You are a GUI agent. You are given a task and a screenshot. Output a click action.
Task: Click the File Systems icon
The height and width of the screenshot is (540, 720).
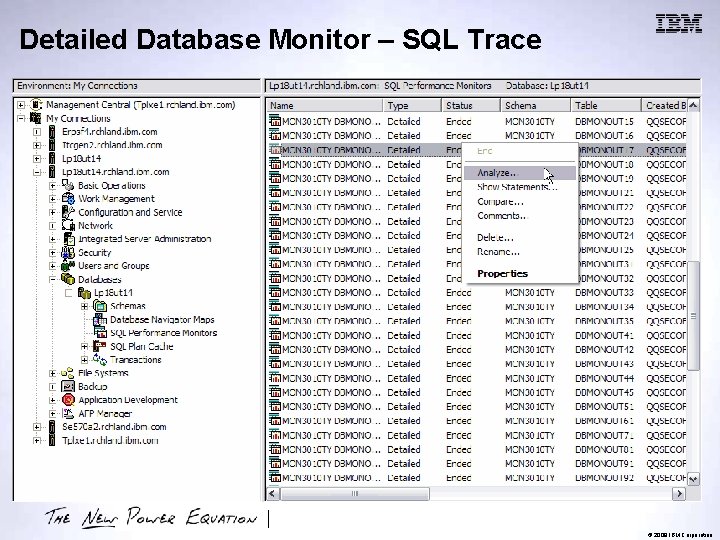tap(68, 373)
